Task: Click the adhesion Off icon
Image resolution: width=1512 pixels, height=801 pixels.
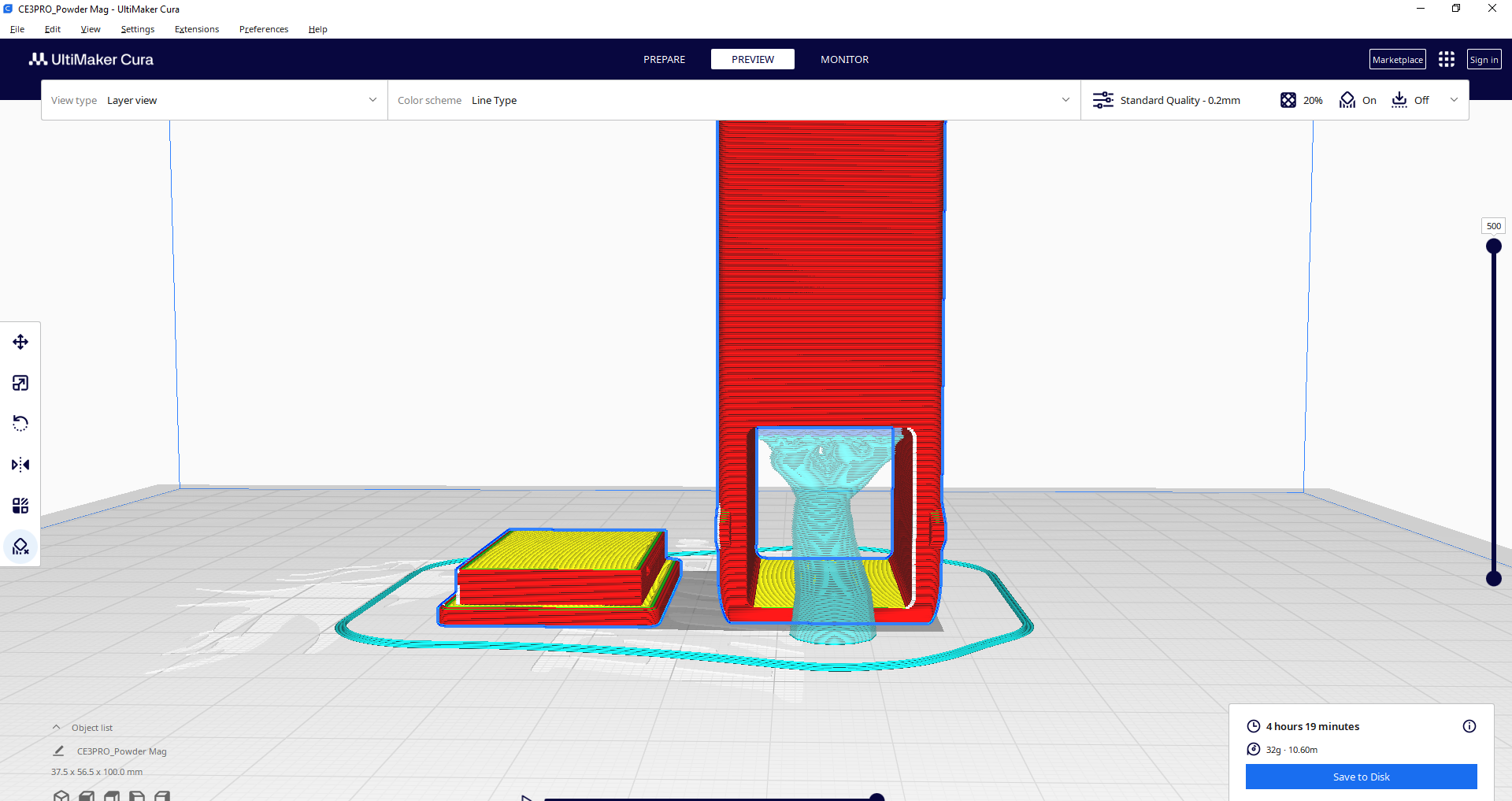Action: (1399, 100)
